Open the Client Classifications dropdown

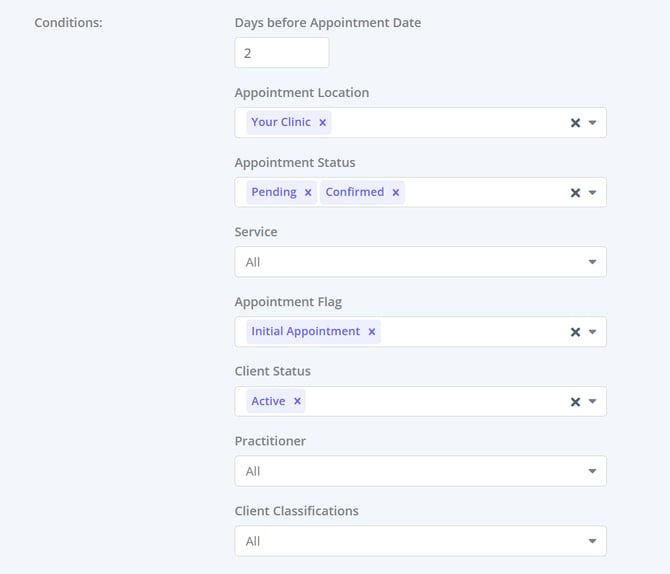coord(420,541)
